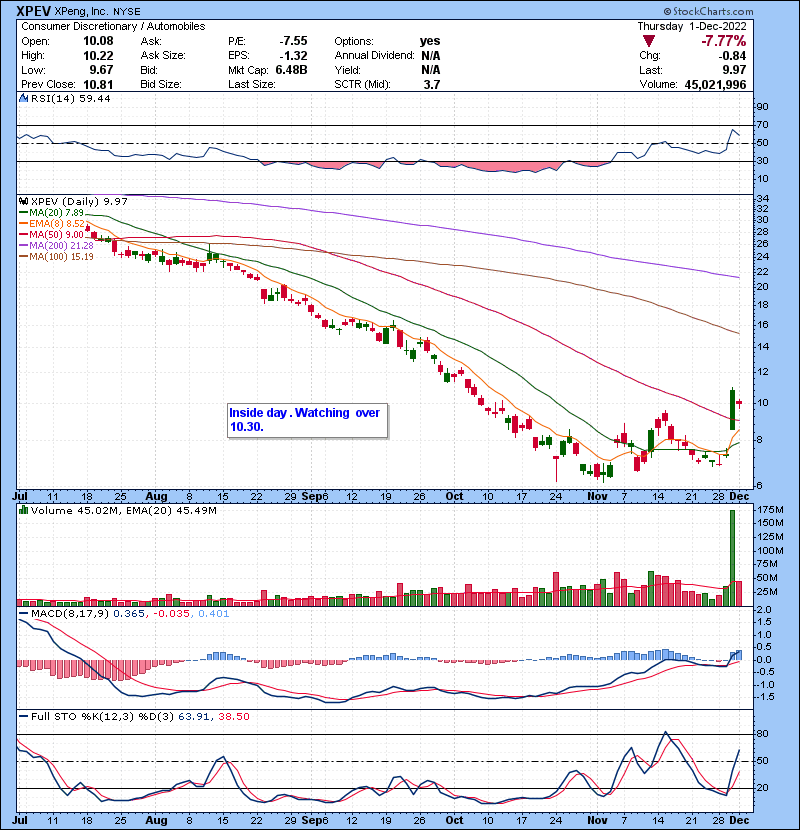Click the red down-triangle next to -7.77%
The image size is (800, 830).
tap(648, 41)
